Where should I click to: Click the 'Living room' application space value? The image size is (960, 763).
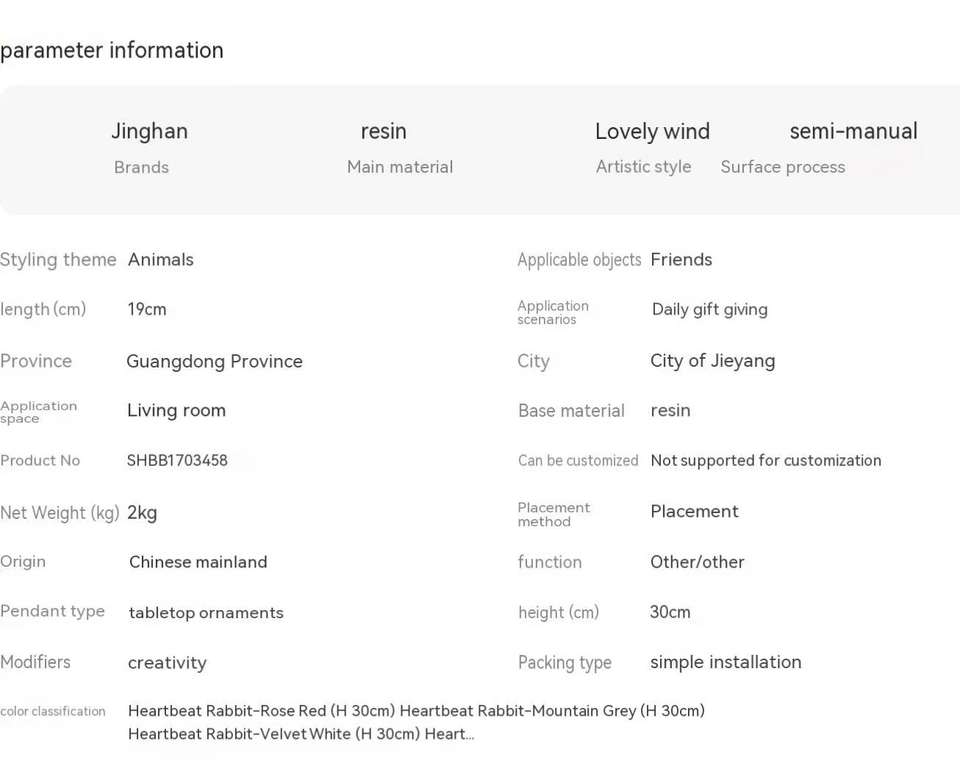176,411
